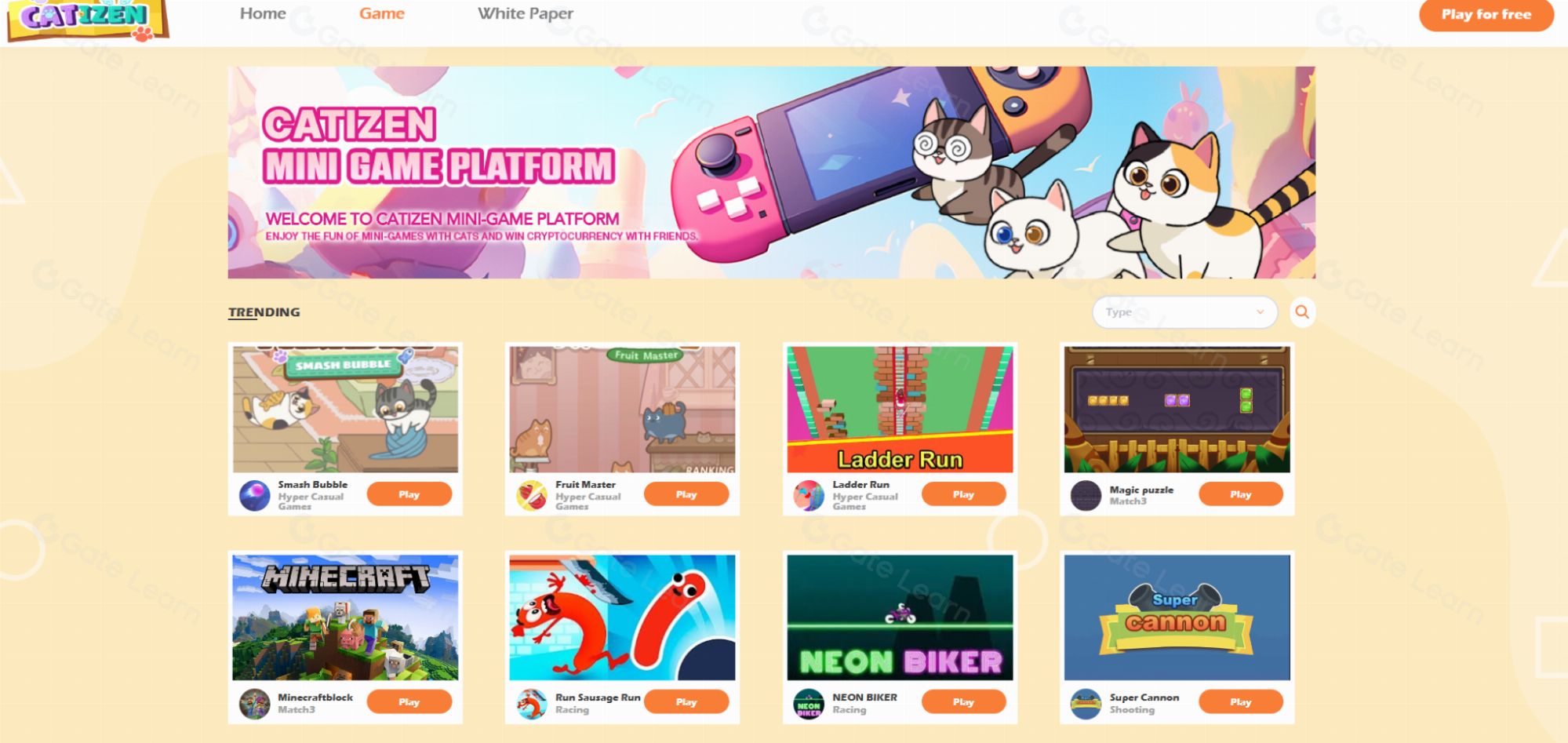Expand the Type dropdown chevron arrow
The image size is (1568, 743).
click(1261, 312)
